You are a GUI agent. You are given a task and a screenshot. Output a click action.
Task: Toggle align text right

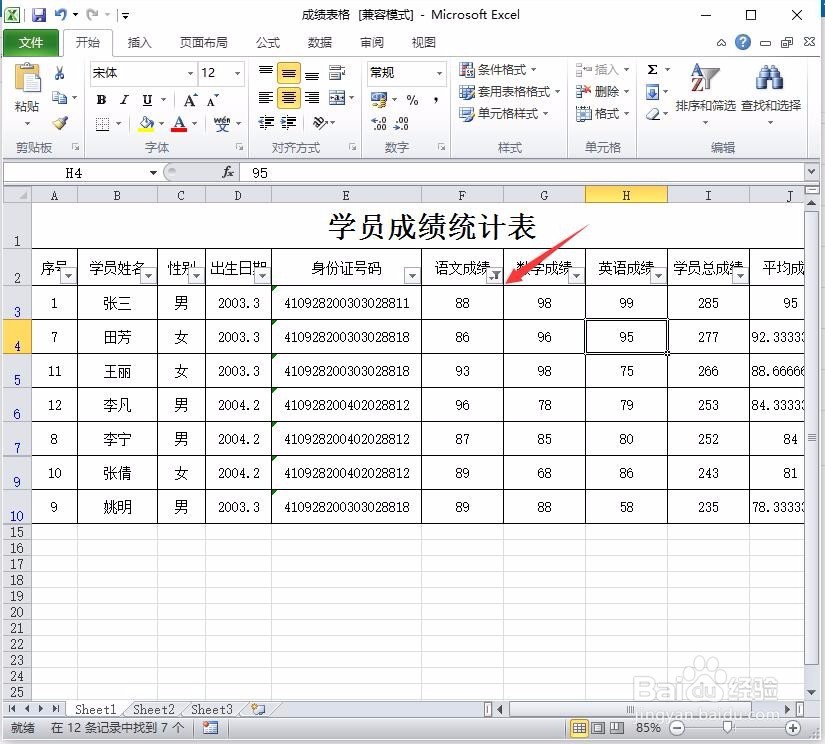click(x=312, y=98)
